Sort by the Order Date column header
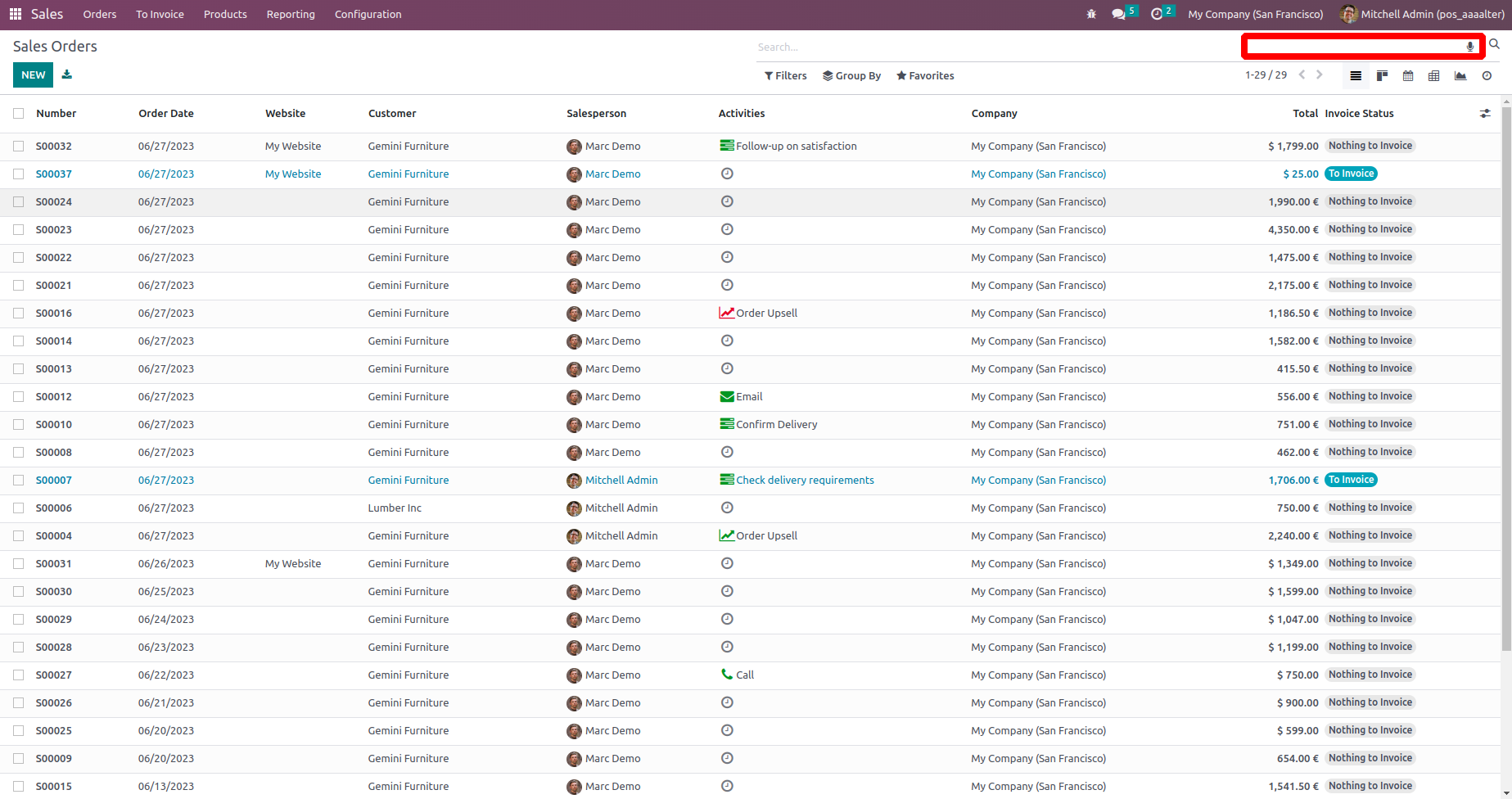Viewport: 1512px width, 799px height. 166,114
